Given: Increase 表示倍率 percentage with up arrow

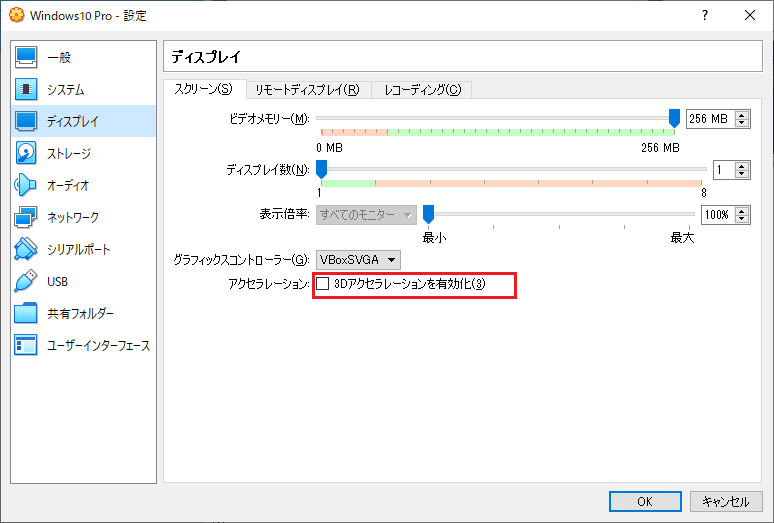Looking at the screenshot, I should tap(742, 211).
